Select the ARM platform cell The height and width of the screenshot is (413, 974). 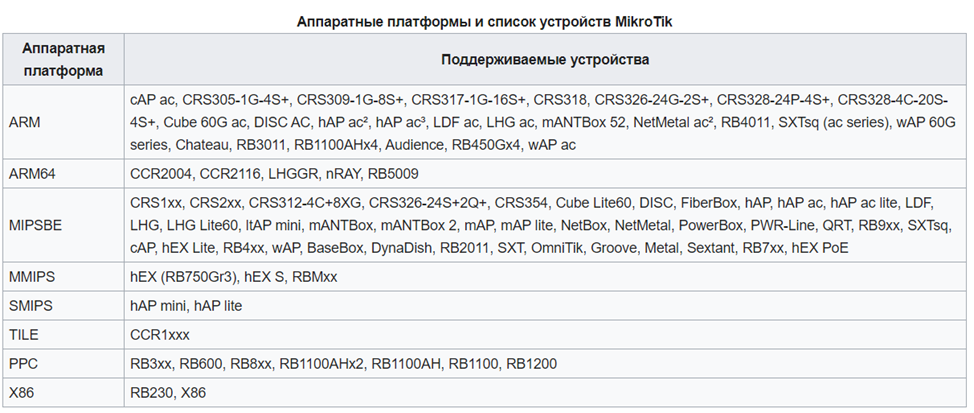point(24,123)
